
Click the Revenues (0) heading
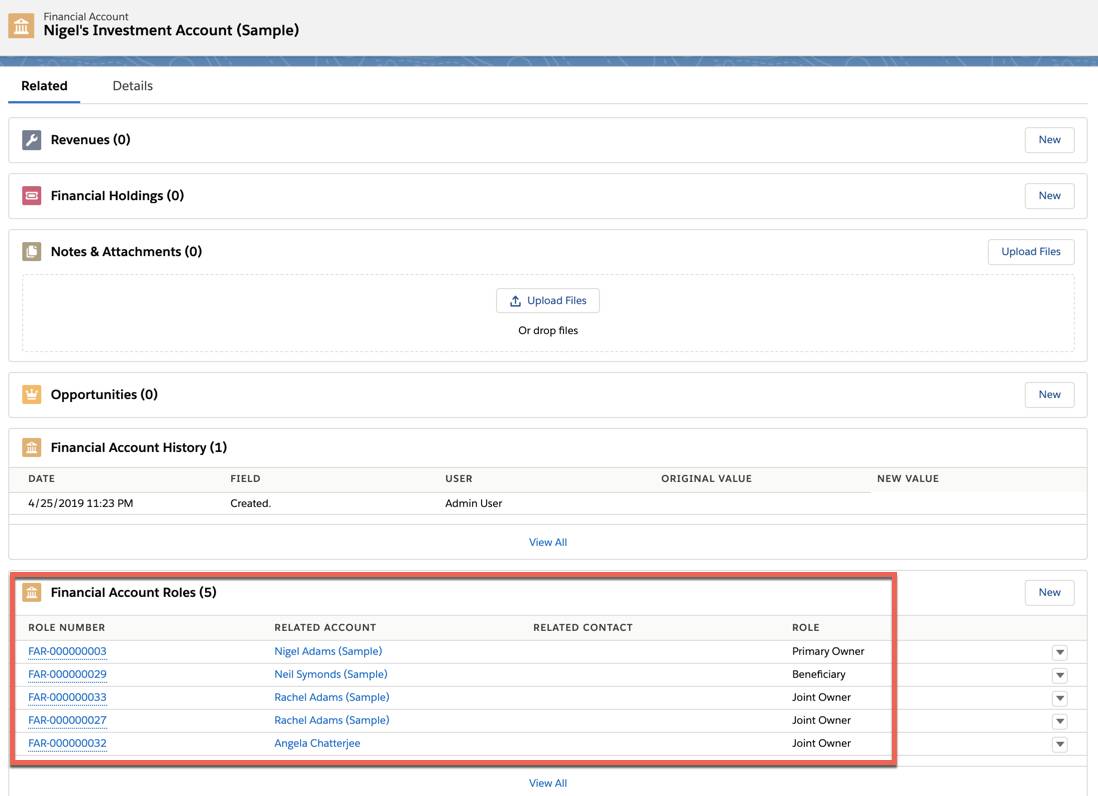[x=90, y=140]
